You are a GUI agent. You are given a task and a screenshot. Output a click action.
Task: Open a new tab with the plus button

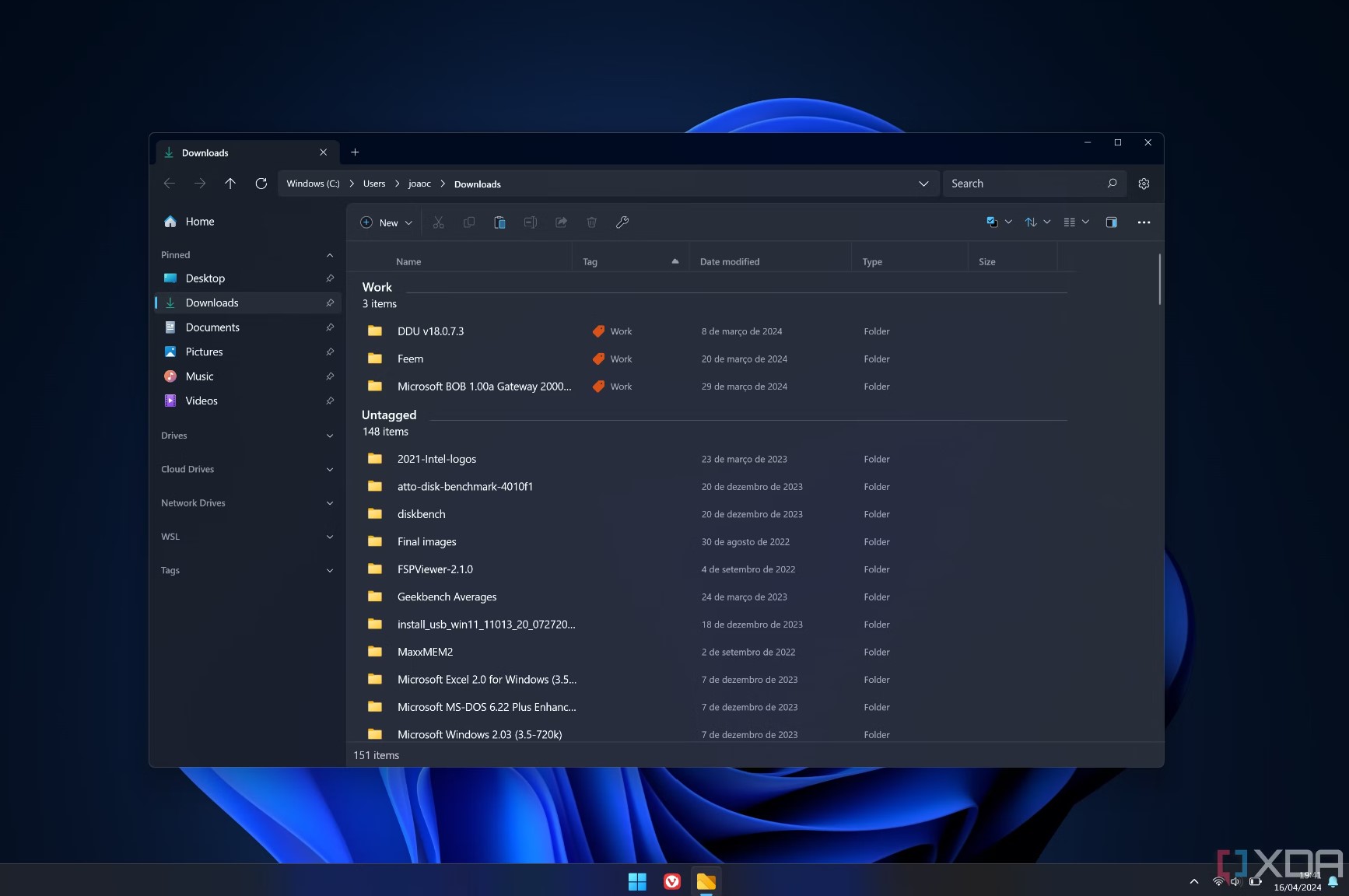[355, 152]
